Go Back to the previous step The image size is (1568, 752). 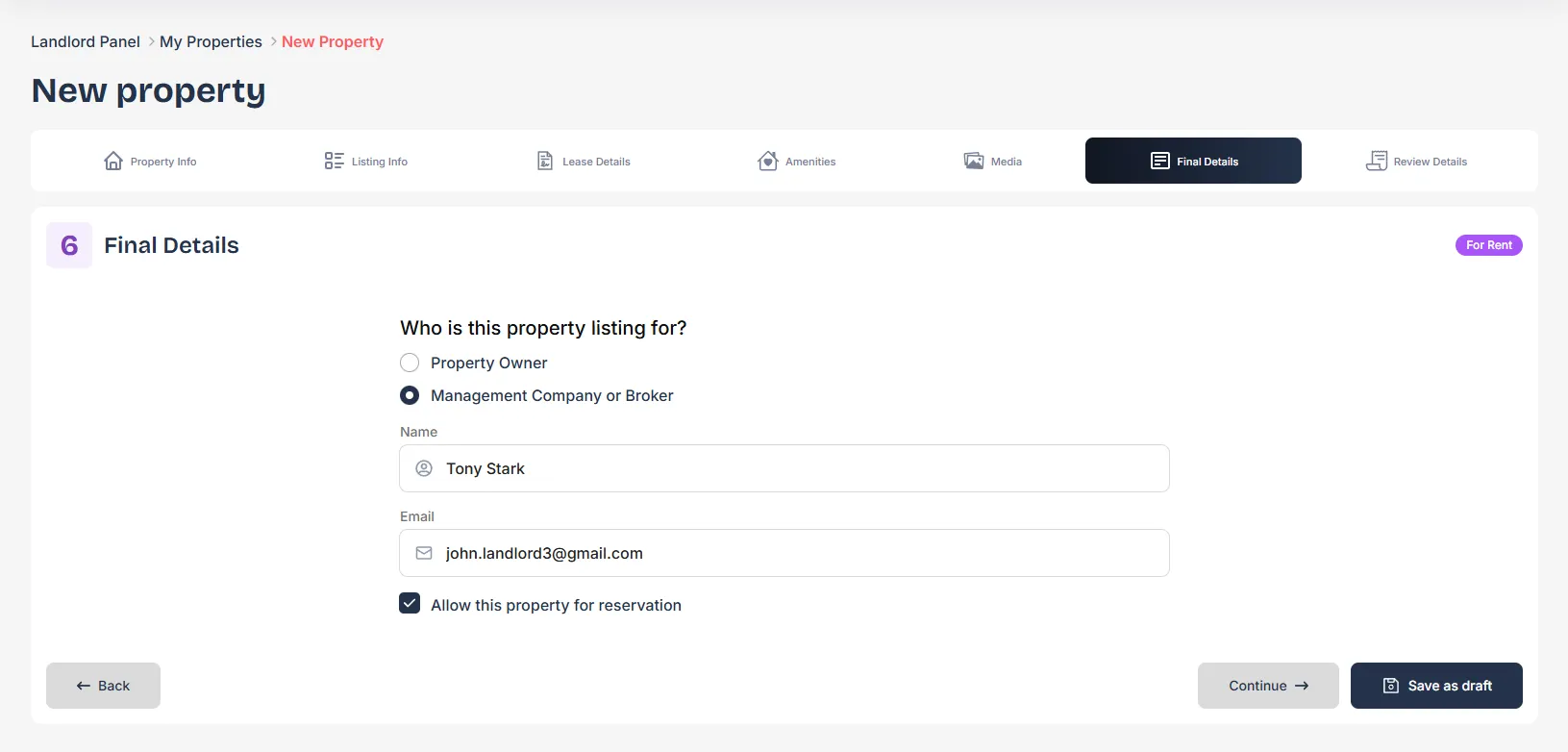(x=103, y=686)
